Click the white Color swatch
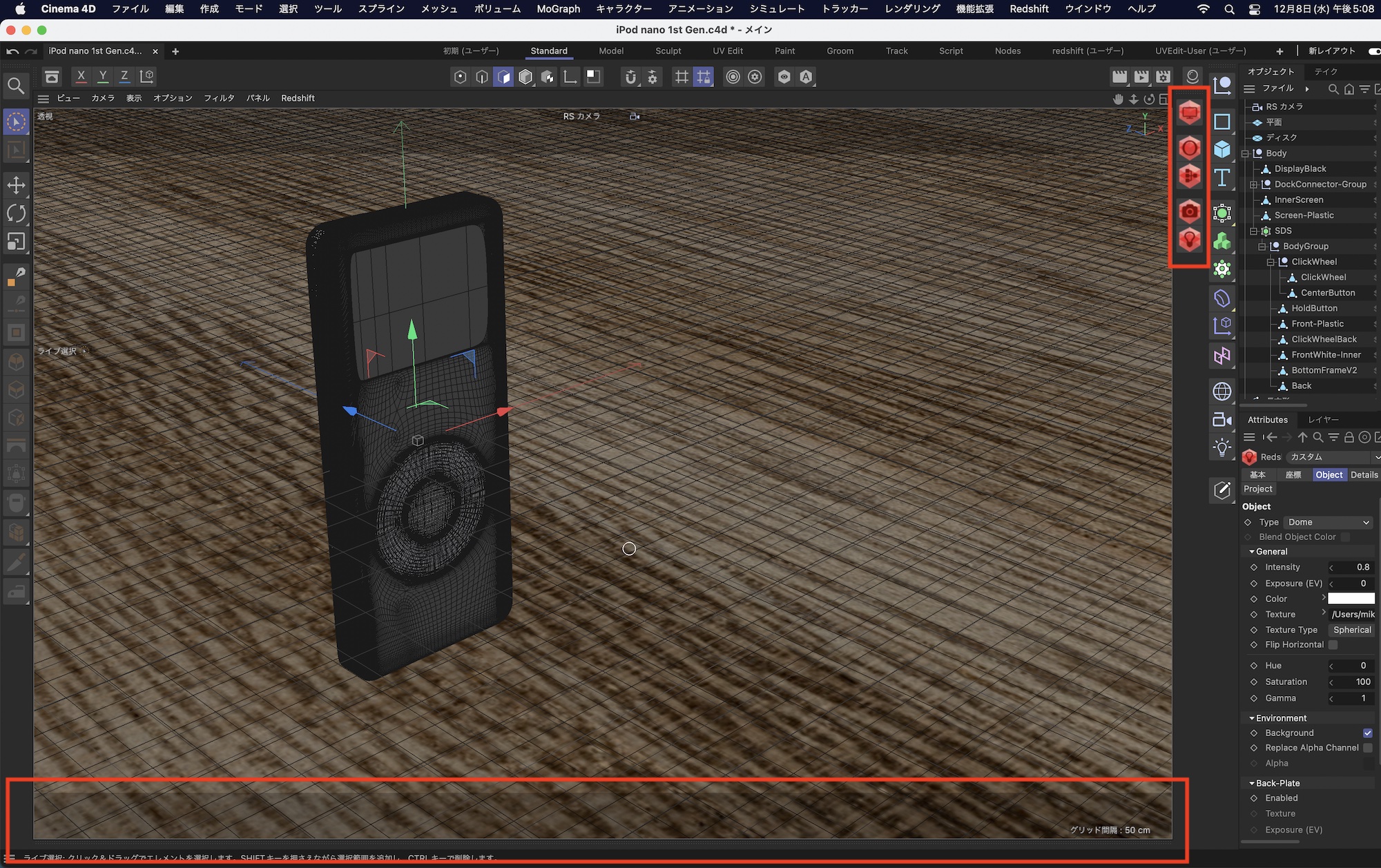This screenshot has width=1381, height=868. (x=1351, y=599)
